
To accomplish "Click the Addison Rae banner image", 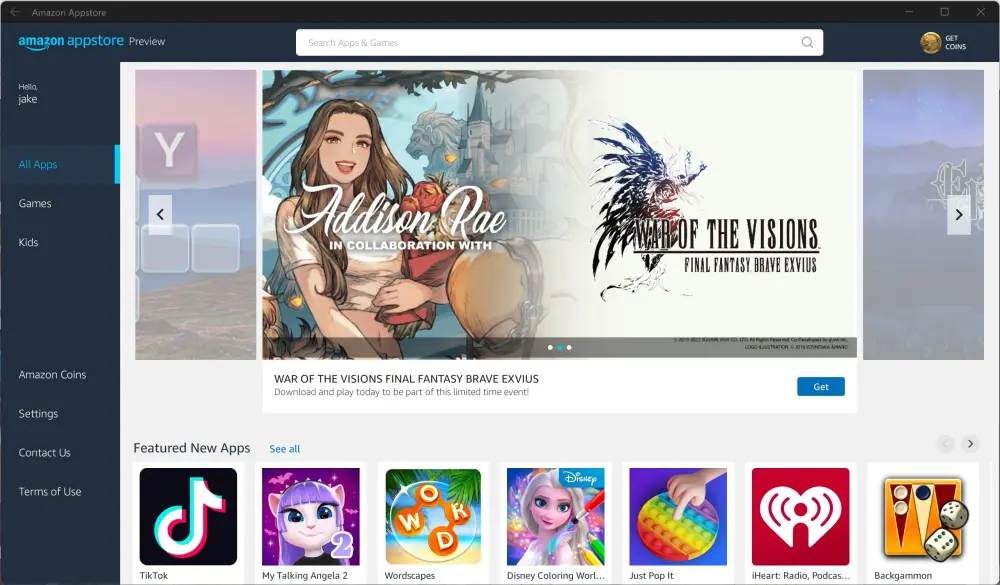I will (x=559, y=214).
